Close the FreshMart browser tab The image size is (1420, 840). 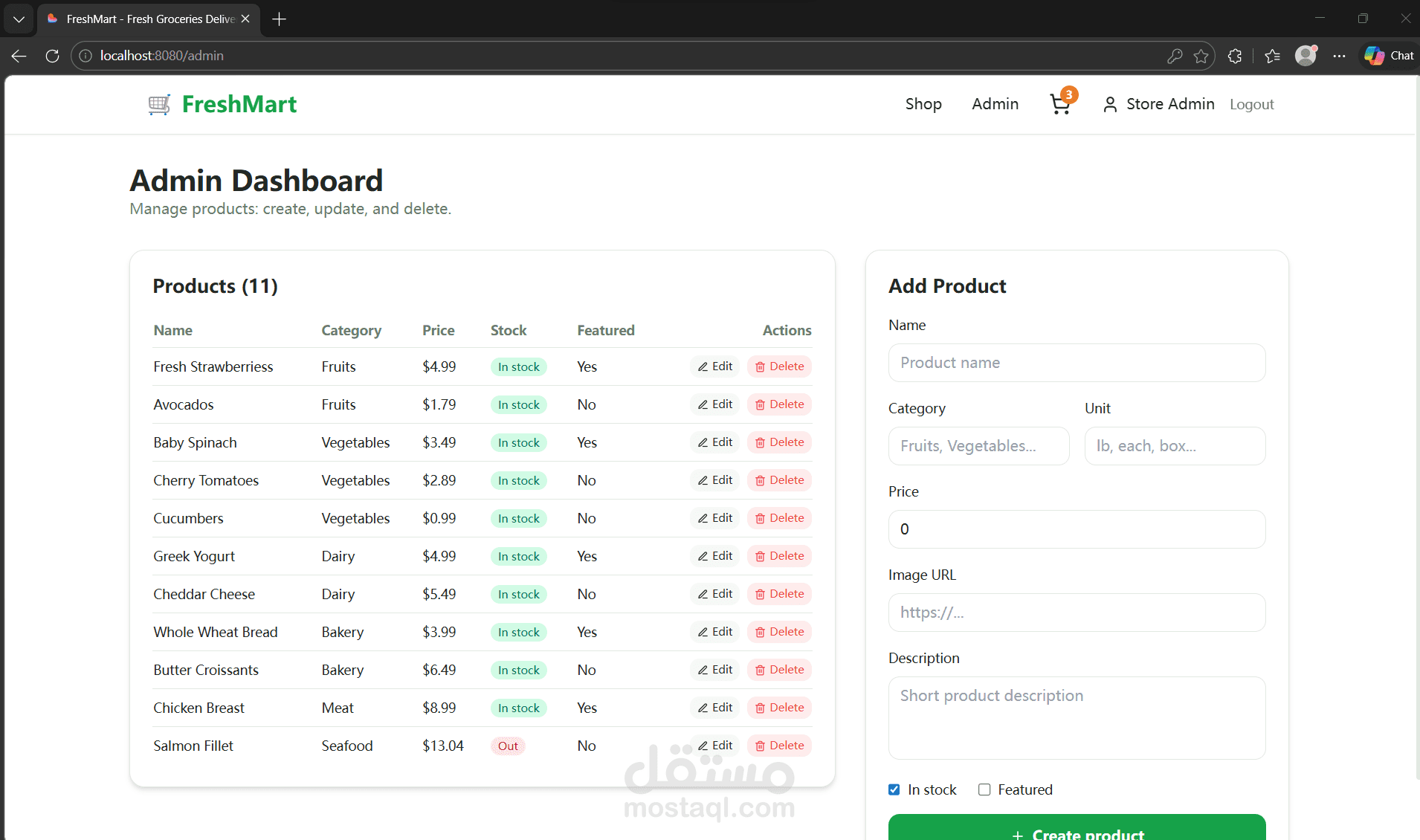pos(245,19)
